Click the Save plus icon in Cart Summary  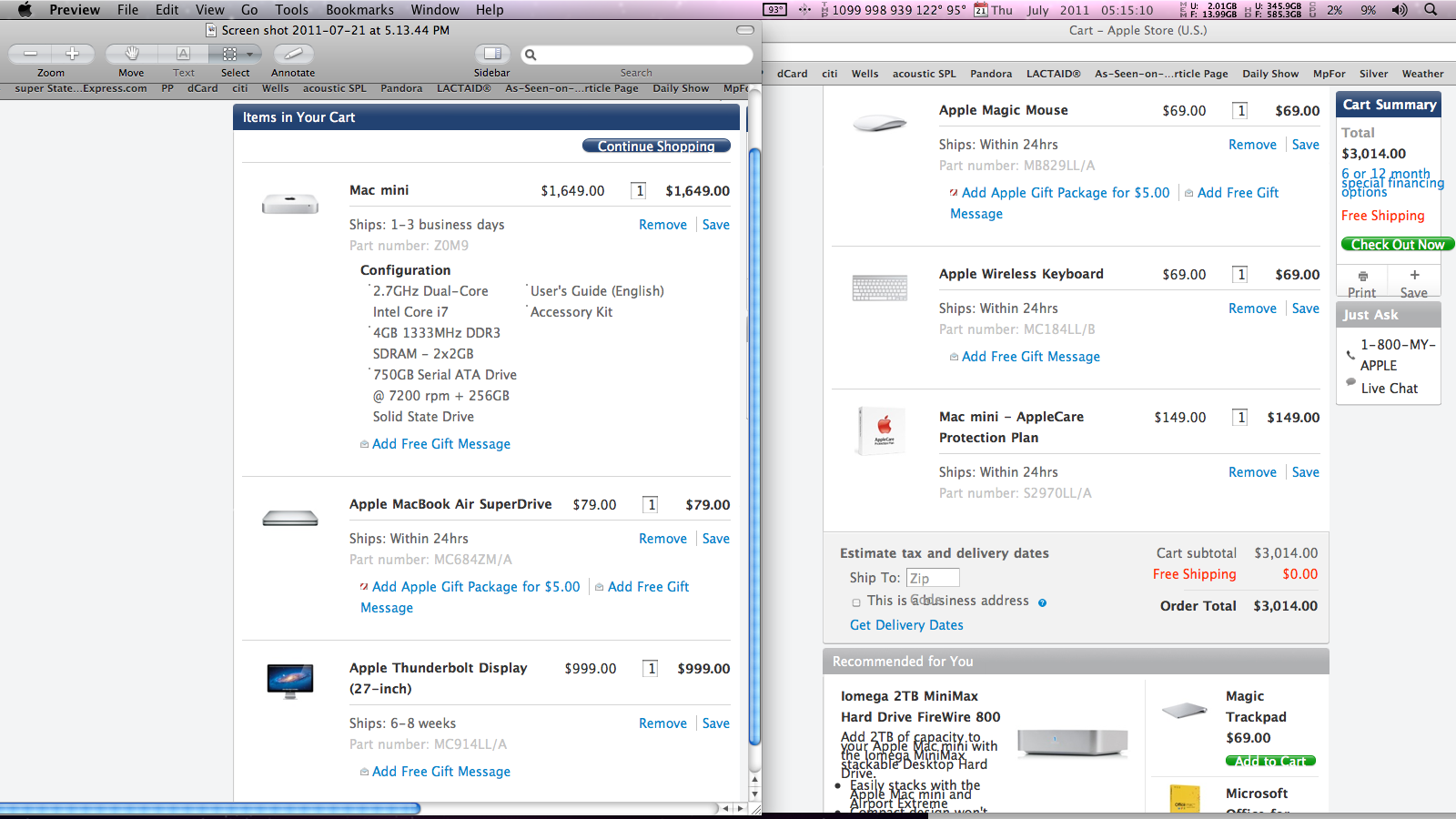click(1414, 275)
